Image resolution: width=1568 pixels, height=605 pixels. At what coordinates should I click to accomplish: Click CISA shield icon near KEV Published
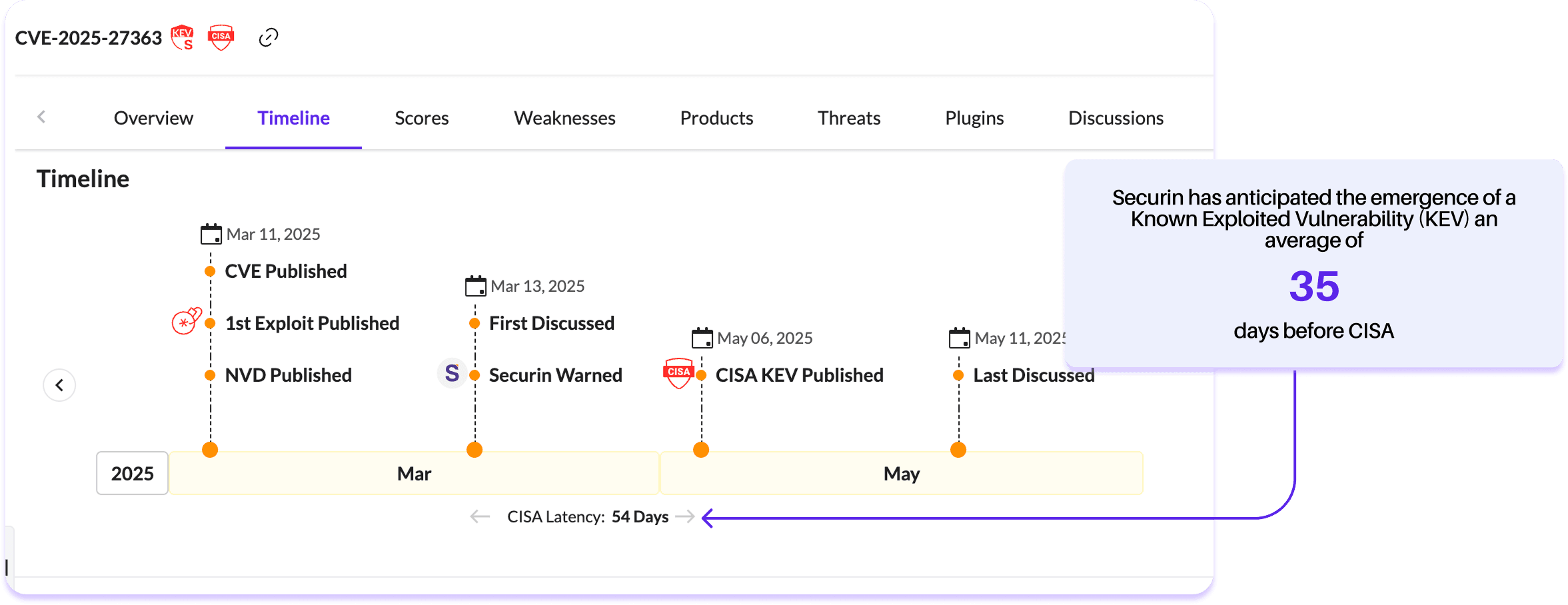click(x=678, y=373)
